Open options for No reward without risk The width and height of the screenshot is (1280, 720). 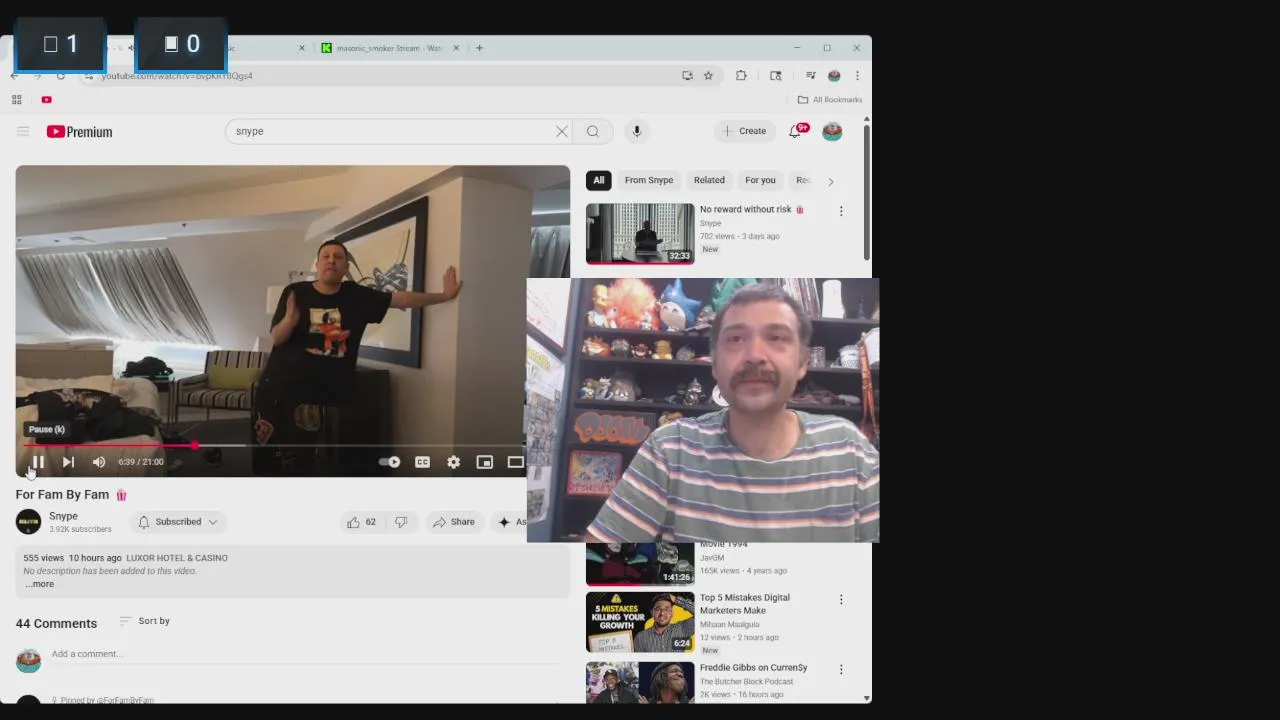(841, 211)
